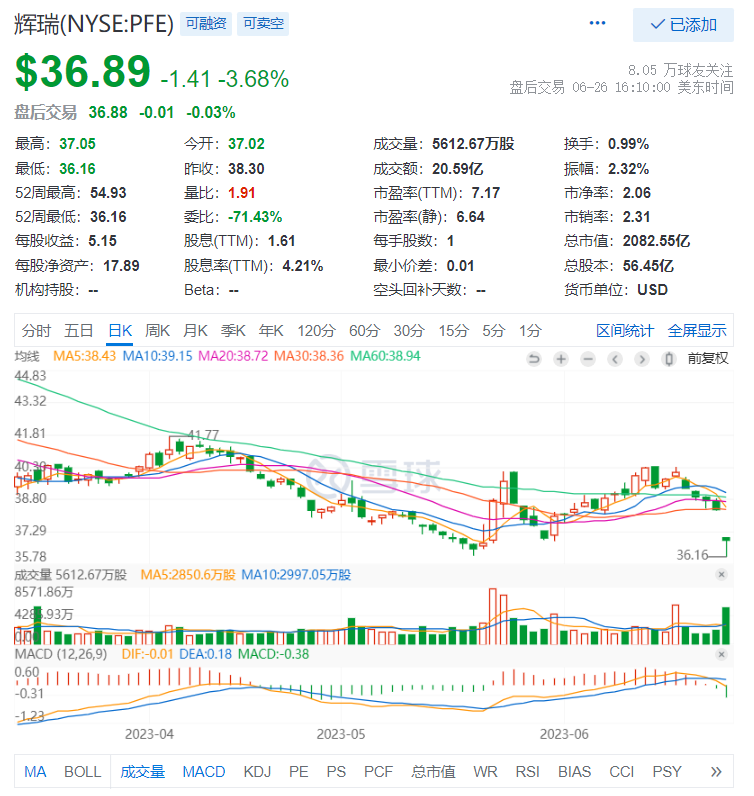Open 区间统计 range statistics

click(x=625, y=331)
